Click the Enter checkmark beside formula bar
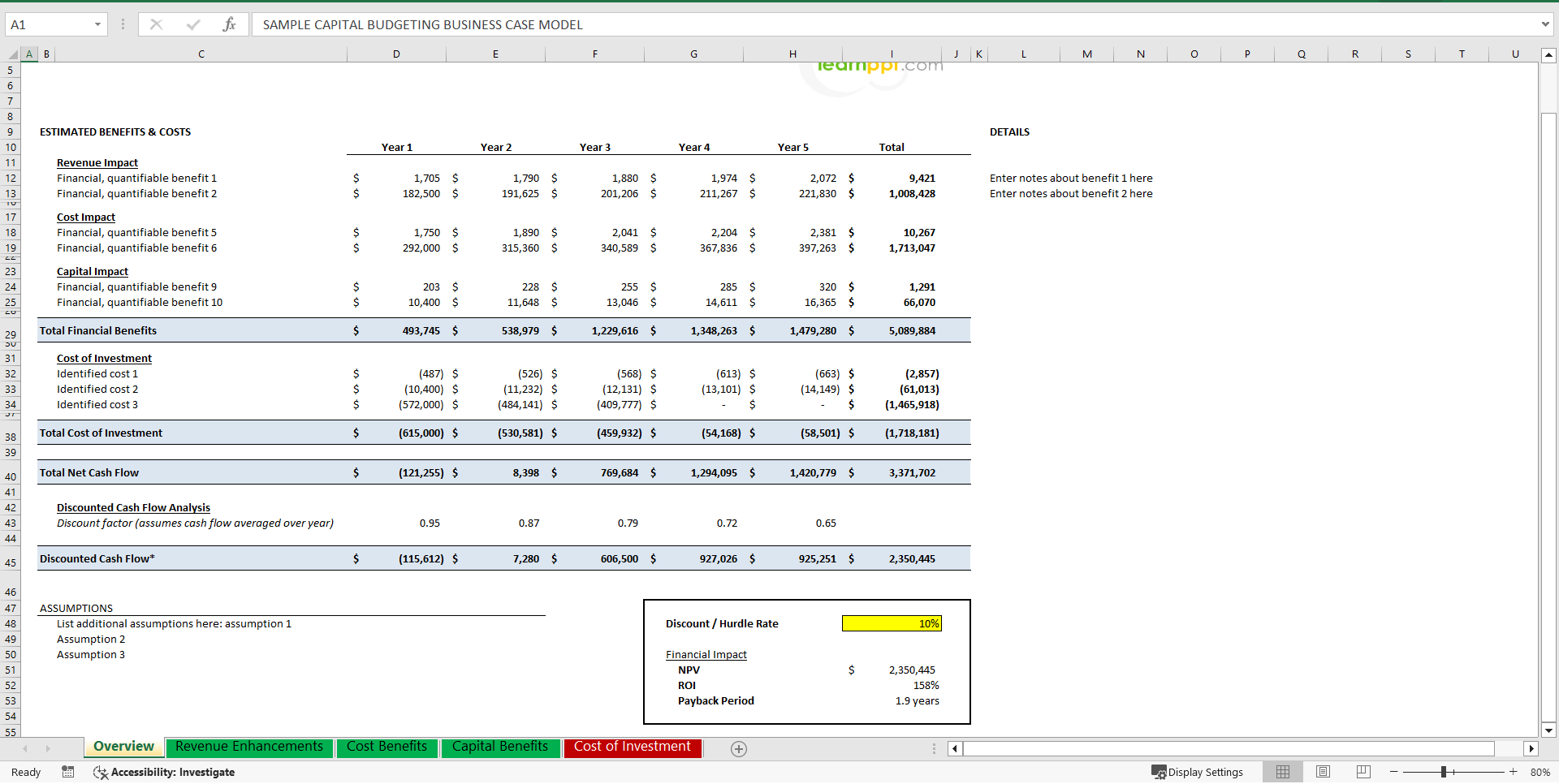This screenshot has width=1559, height=784. (x=193, y=24)
